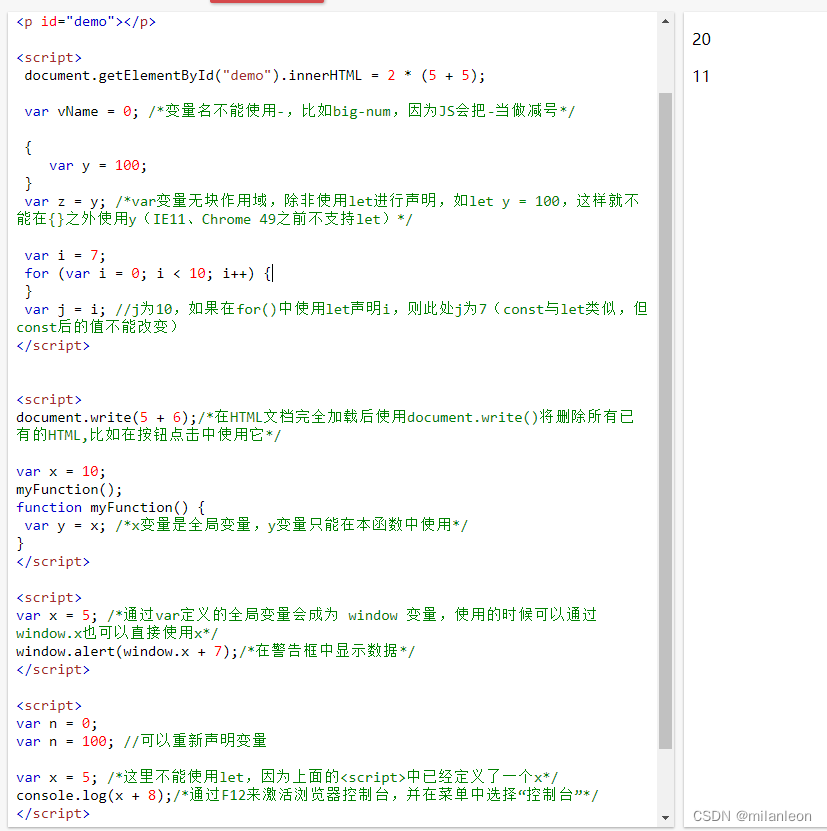Click the 'var n = 0;' line
The width and height of the screenshot is (827, 831).
57,724
